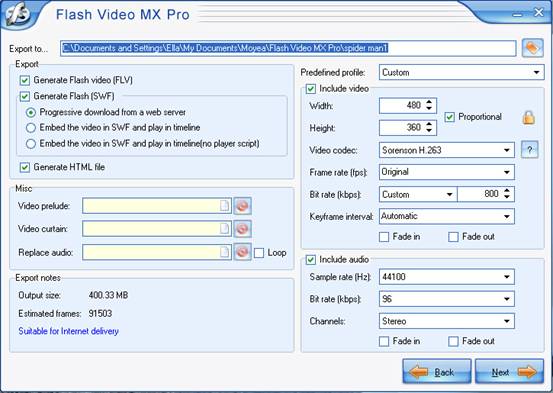Click the aspect ratio lock icon
Viewport: 553px width, 393px height.
tap(528, 118)
